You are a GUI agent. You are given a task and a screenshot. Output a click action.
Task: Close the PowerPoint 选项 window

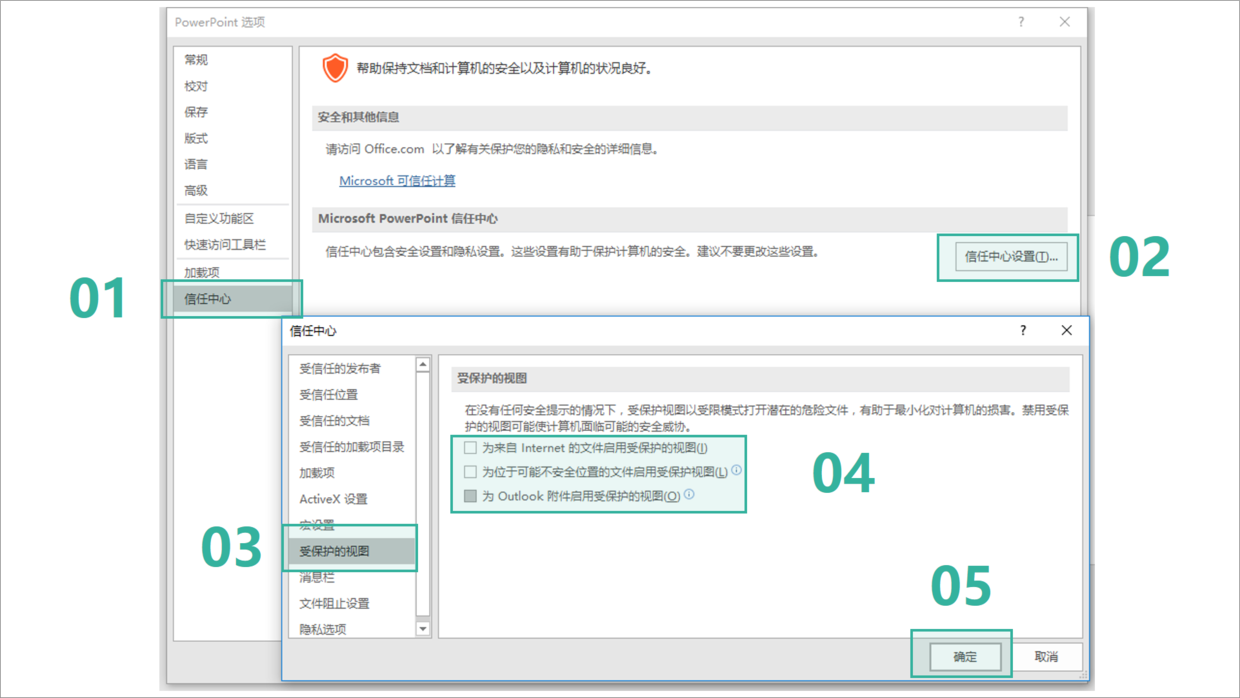[x=1065, y=22]
